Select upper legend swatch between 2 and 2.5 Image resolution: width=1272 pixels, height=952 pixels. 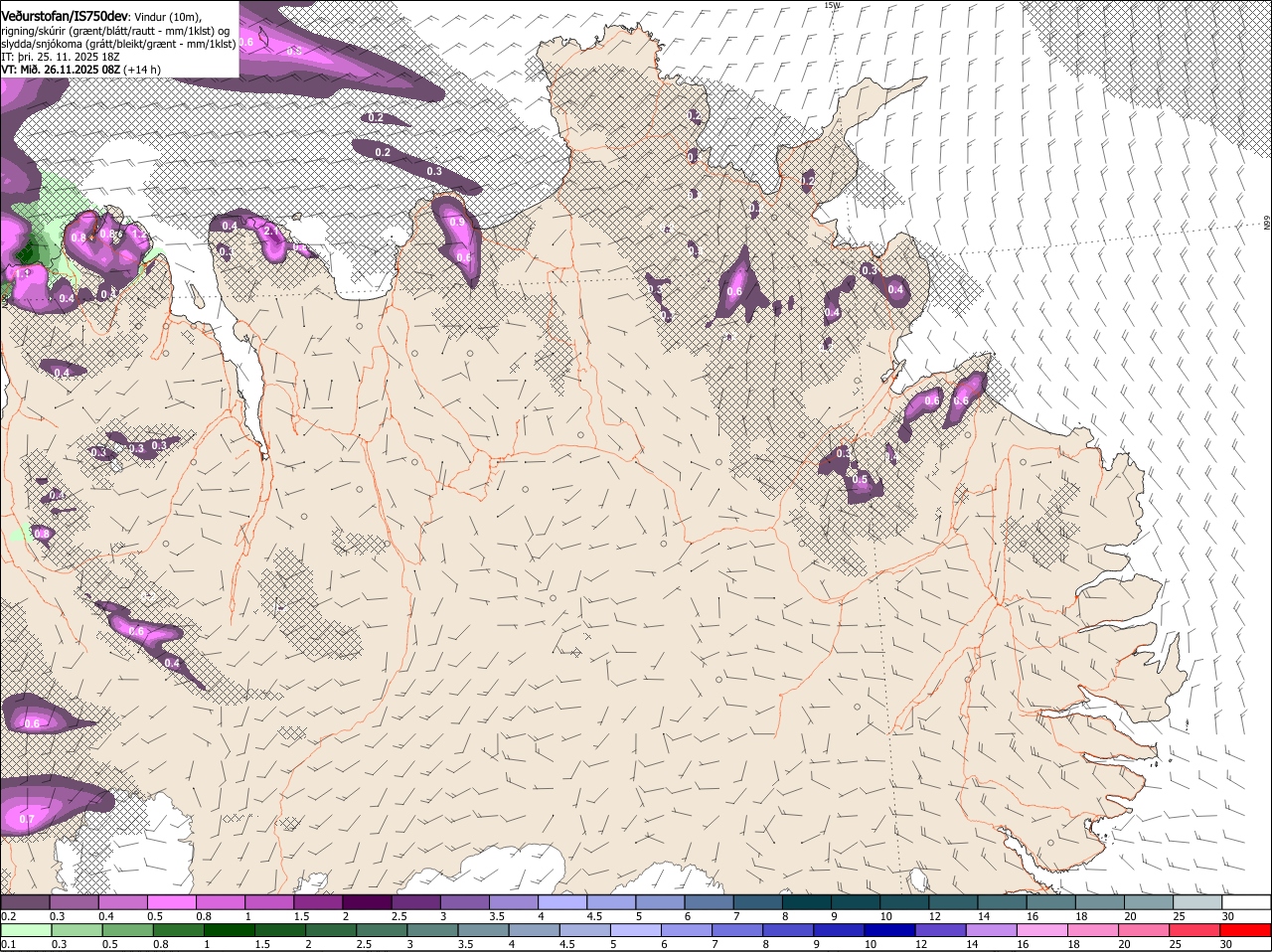[x=366, y=901]
